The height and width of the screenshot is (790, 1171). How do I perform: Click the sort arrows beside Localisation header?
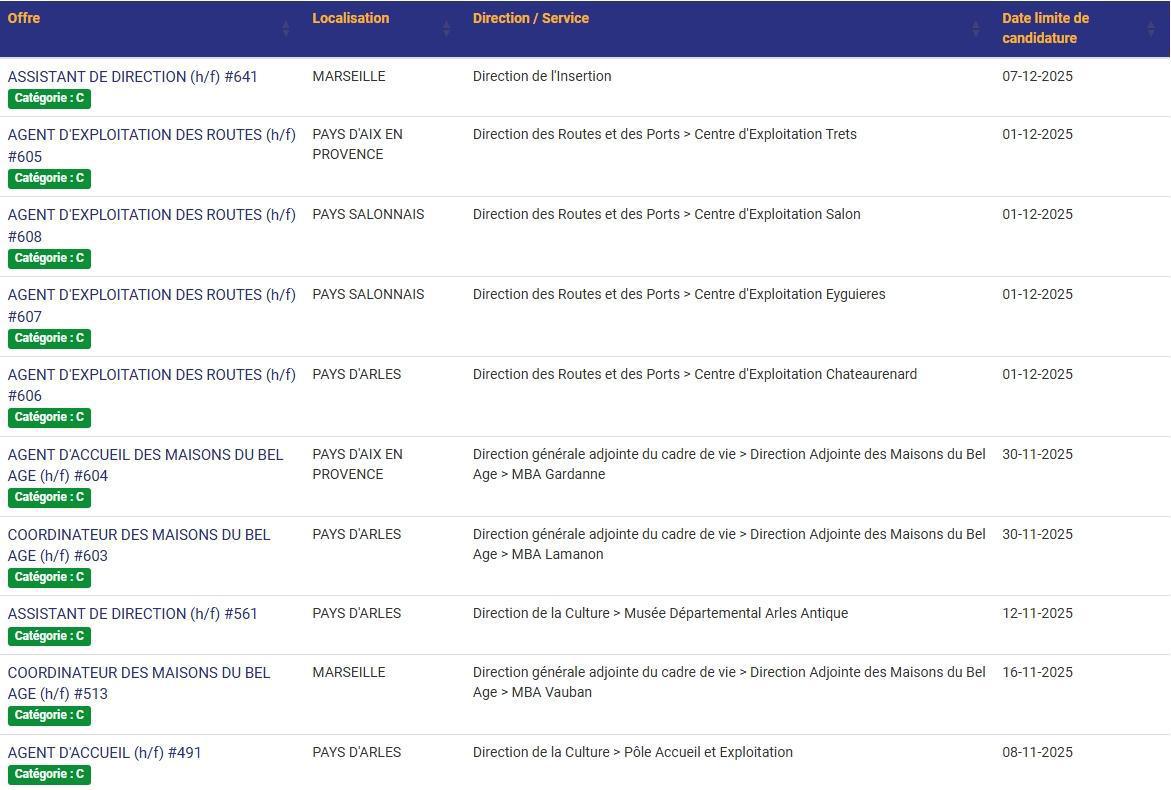(447, 28)
